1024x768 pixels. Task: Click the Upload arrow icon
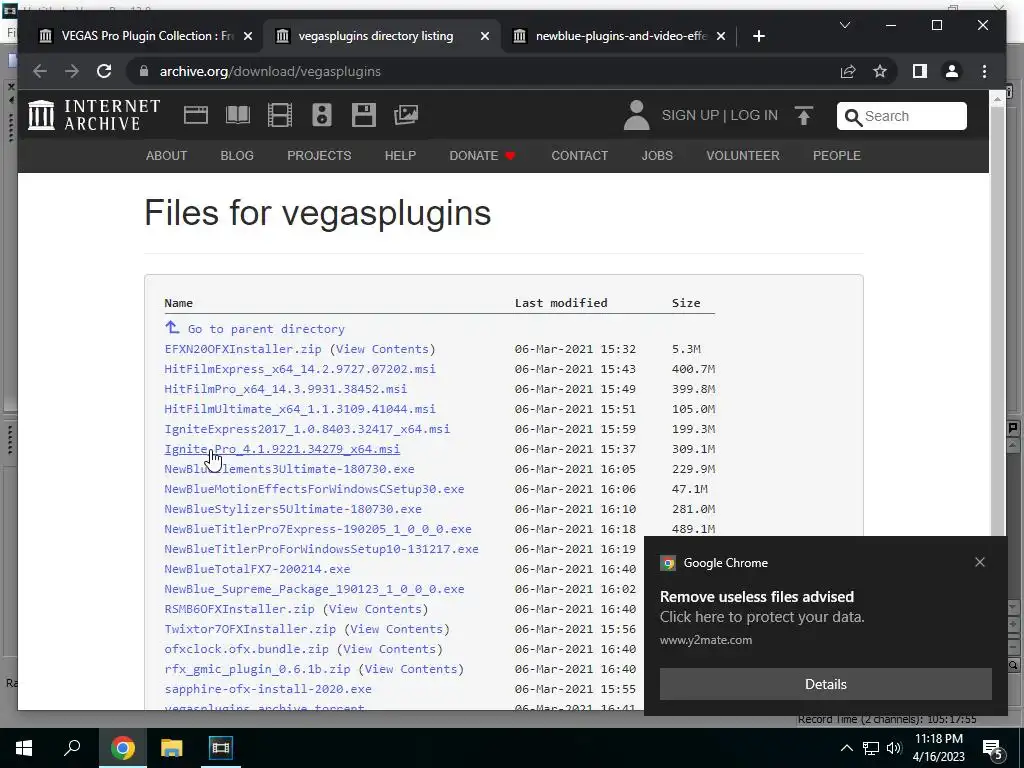coord(804,116)
